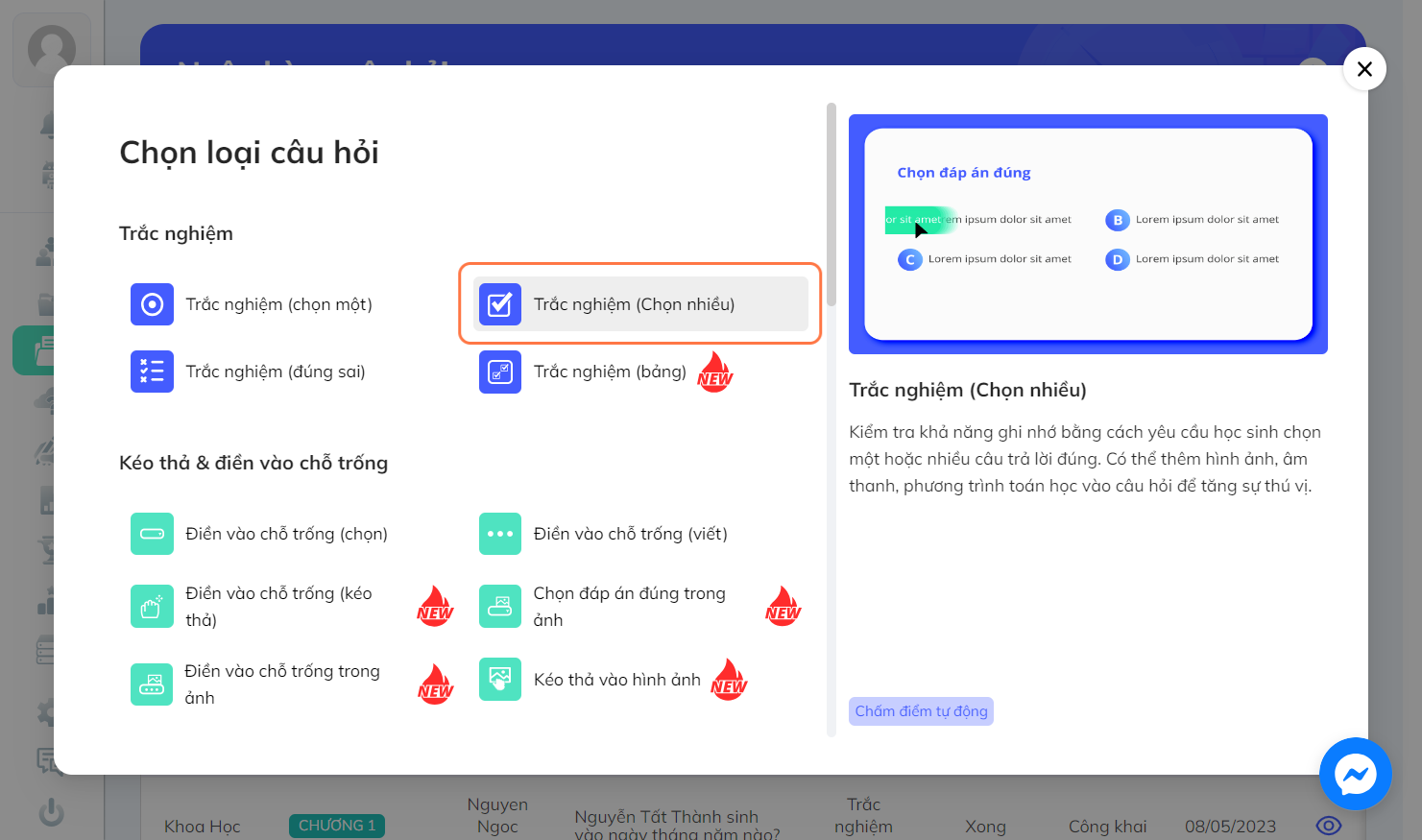This screenshot has height=840, width=1422.
Task: Click the table quiz icon
Action: pyautogui.click(x=500, y=372)
